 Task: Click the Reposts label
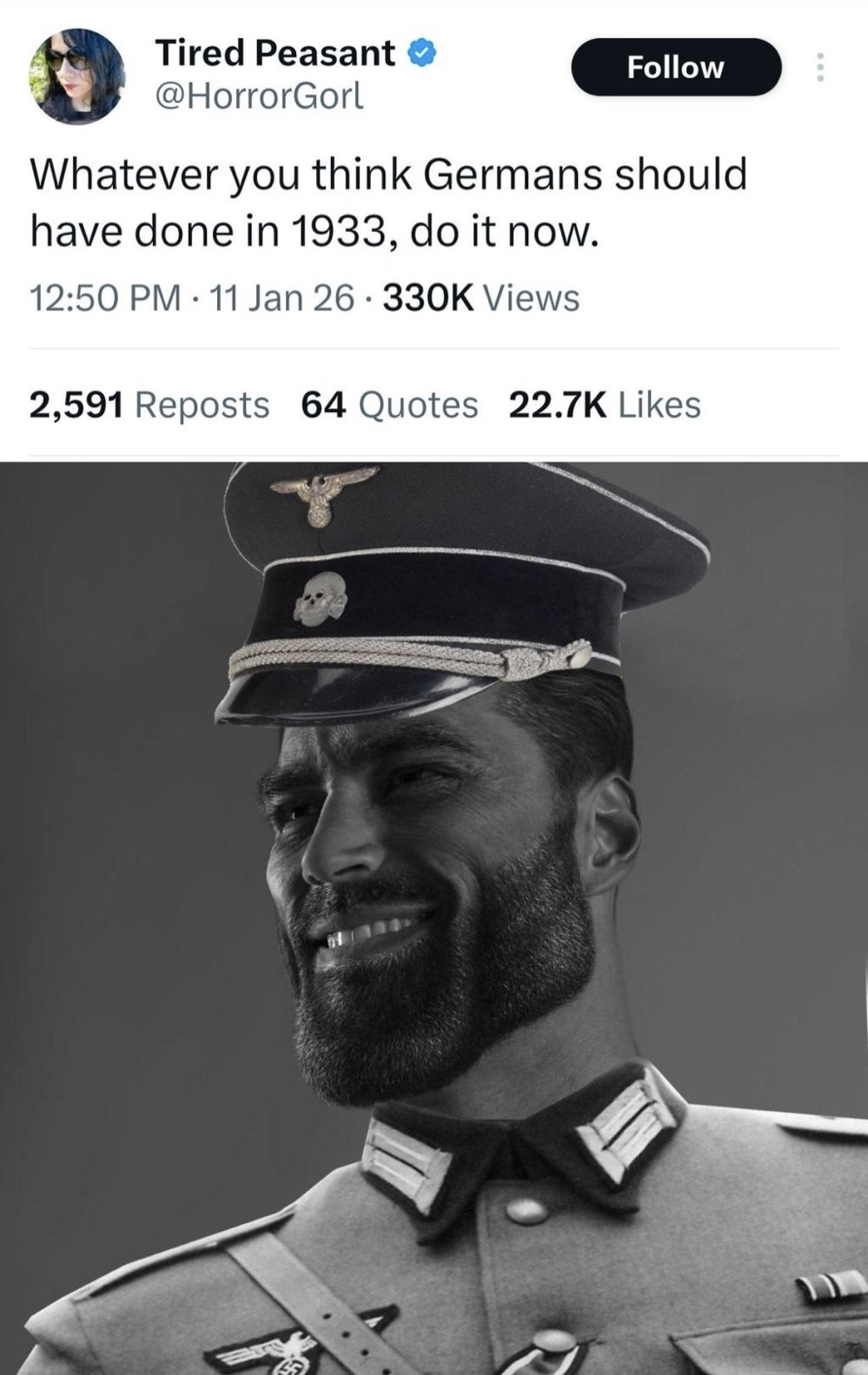tap(202, 405)
